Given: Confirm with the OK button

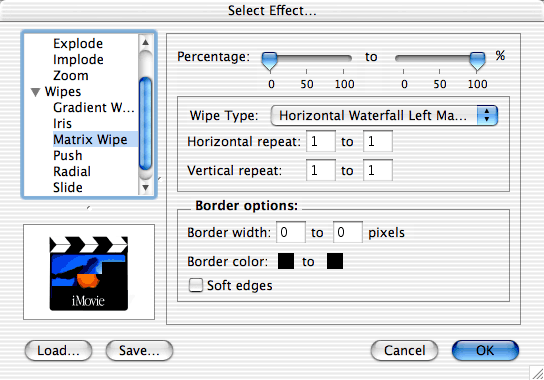Looking at the screenshot, I should [485, 351].
